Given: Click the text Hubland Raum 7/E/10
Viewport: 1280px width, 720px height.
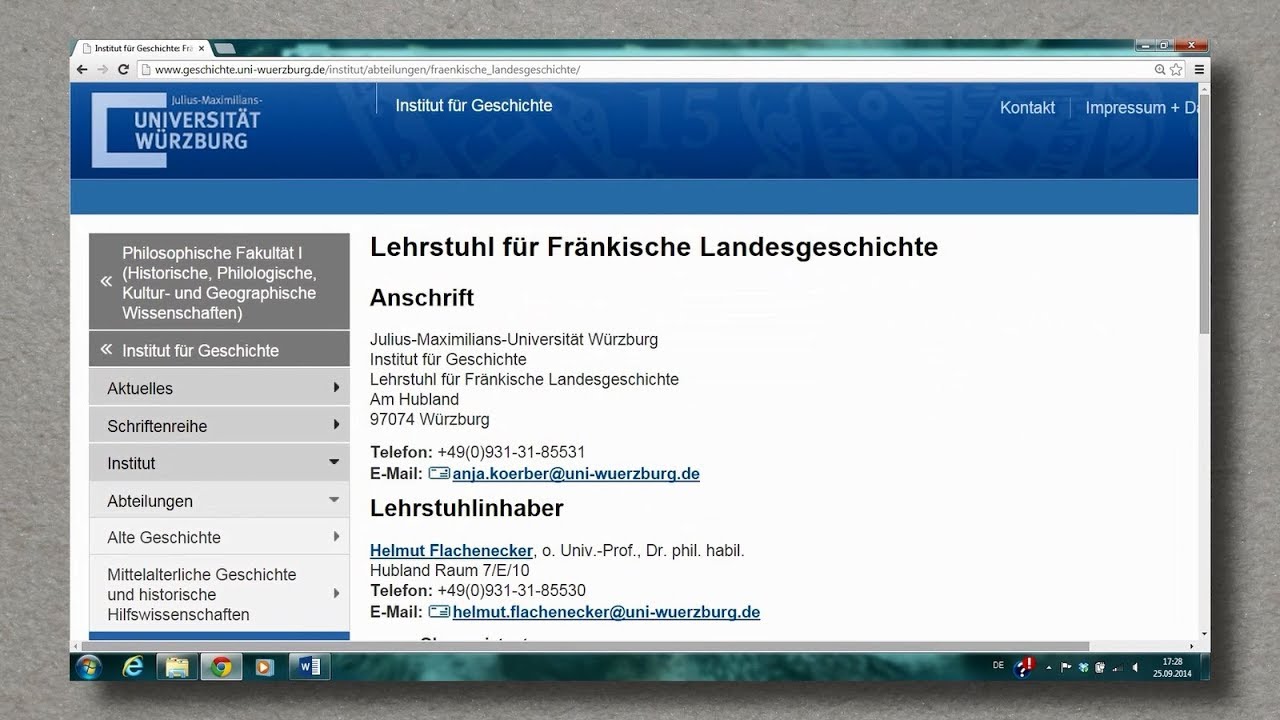Looking at the screenshot, I should click(450, 570).
